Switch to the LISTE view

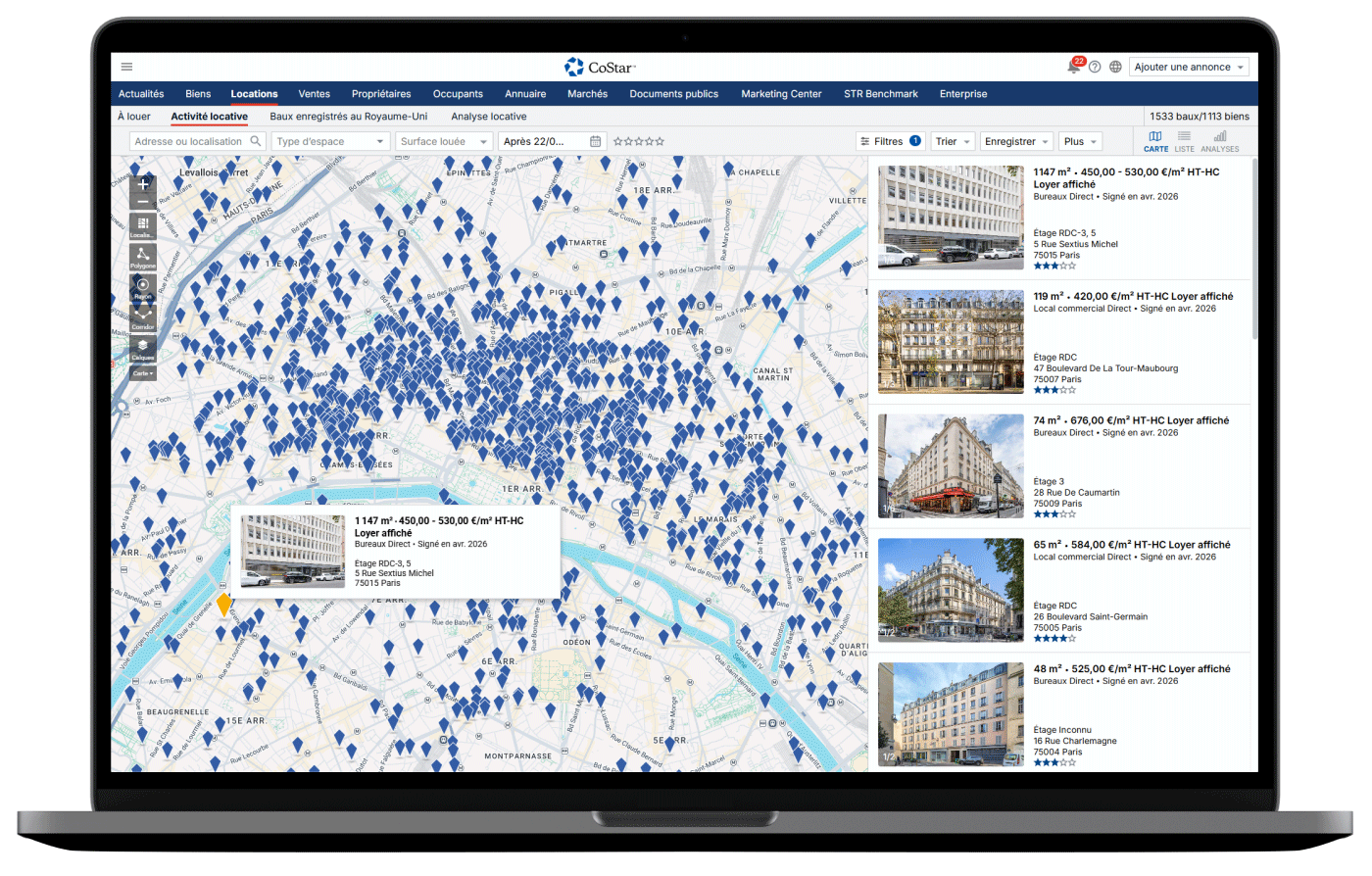(1184, 141)
